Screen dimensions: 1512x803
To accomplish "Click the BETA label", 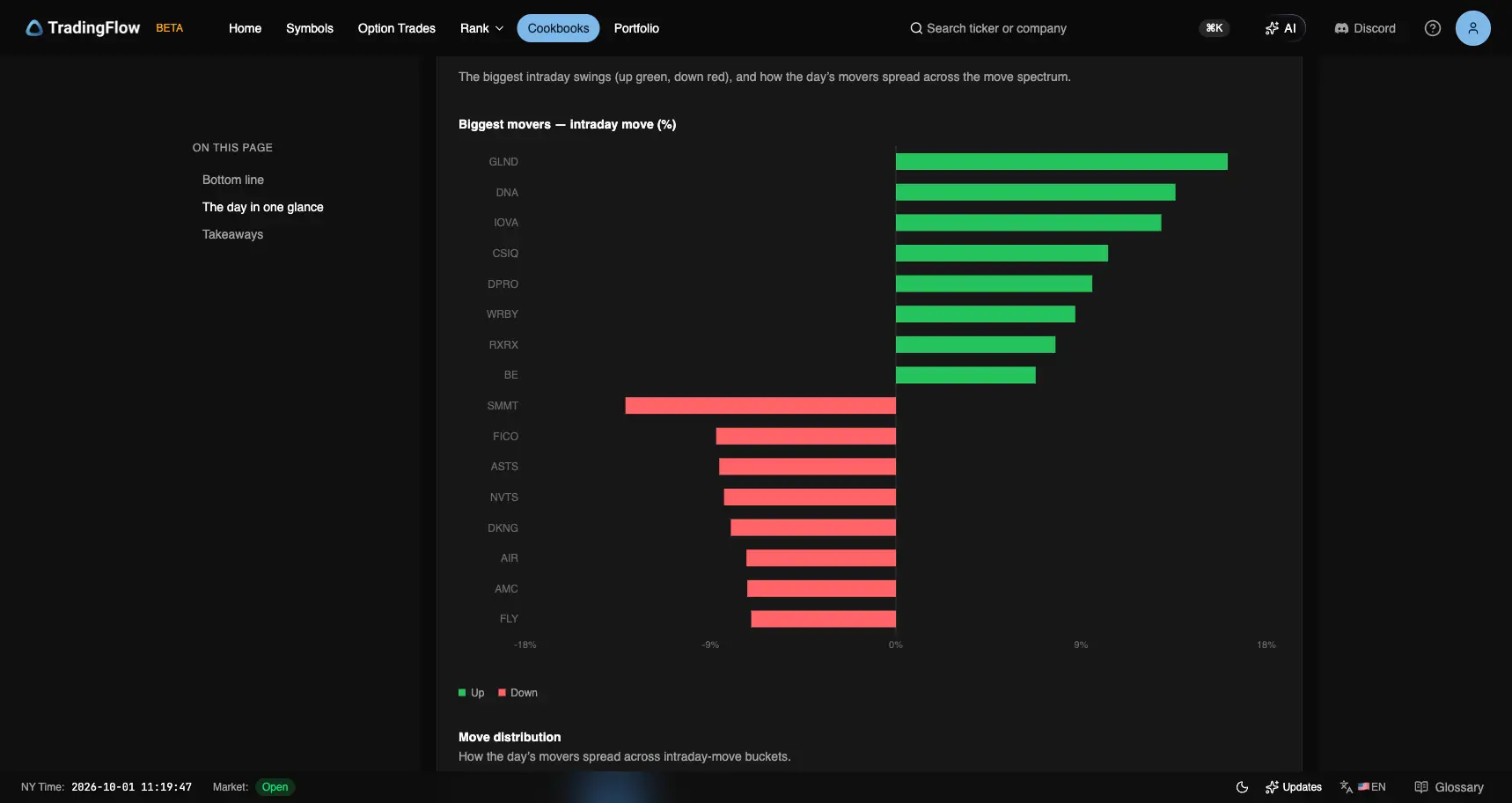I will tap(170, 28).
